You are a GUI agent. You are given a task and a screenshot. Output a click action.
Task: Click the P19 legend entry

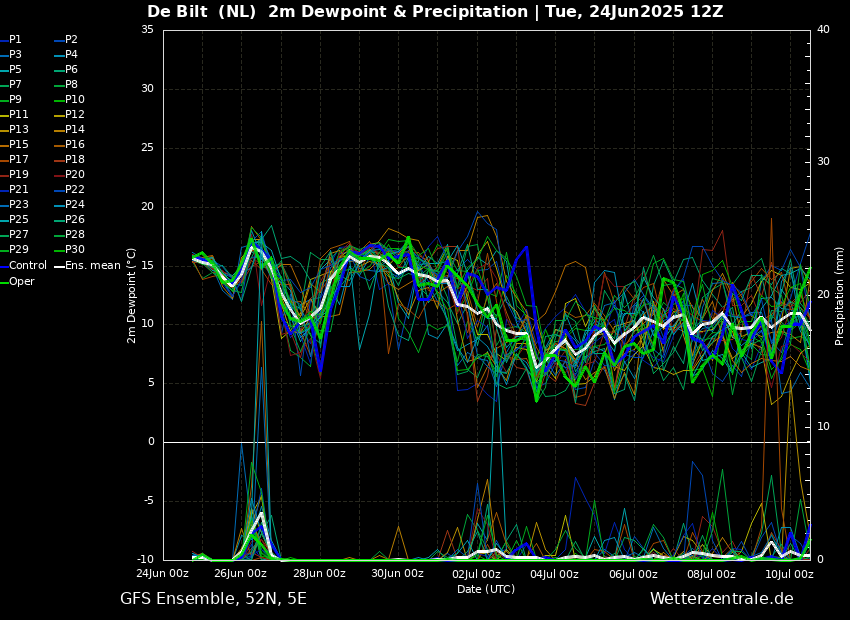tap(19, 175)
